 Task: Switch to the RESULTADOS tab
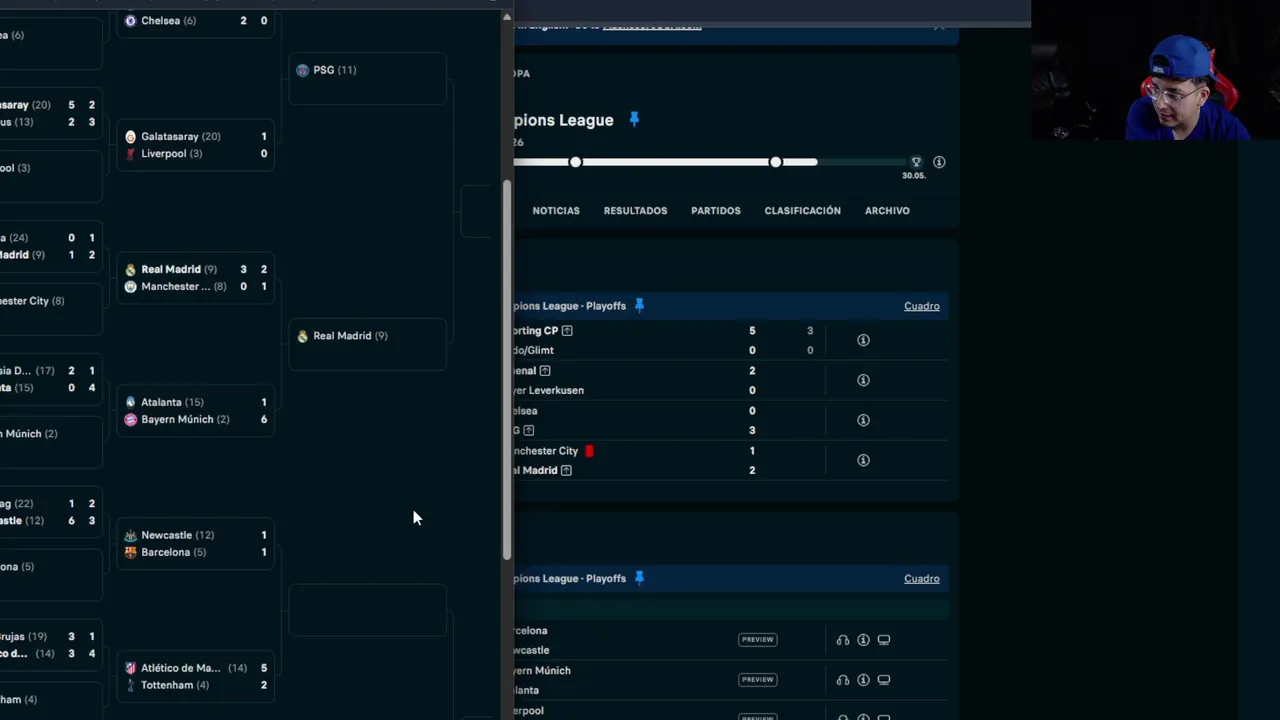pyautogui.click(x=635, y=211)
